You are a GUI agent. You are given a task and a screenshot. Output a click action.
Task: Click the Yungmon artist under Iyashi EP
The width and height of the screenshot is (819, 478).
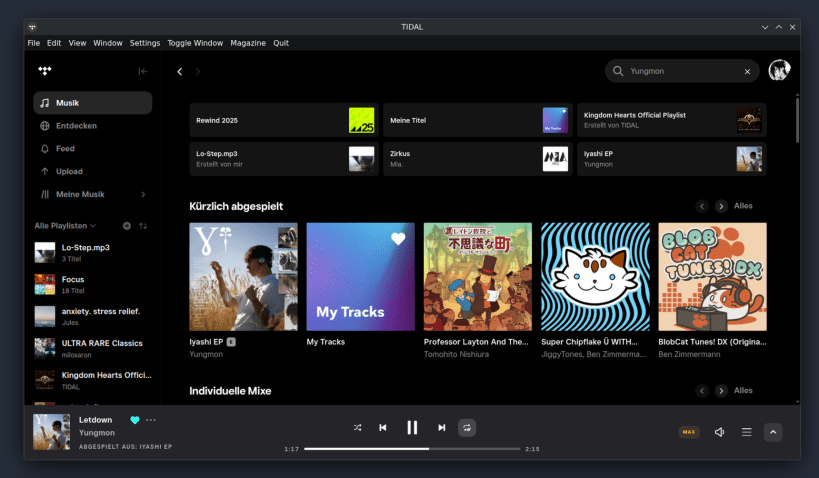click(x=206, y=354)
